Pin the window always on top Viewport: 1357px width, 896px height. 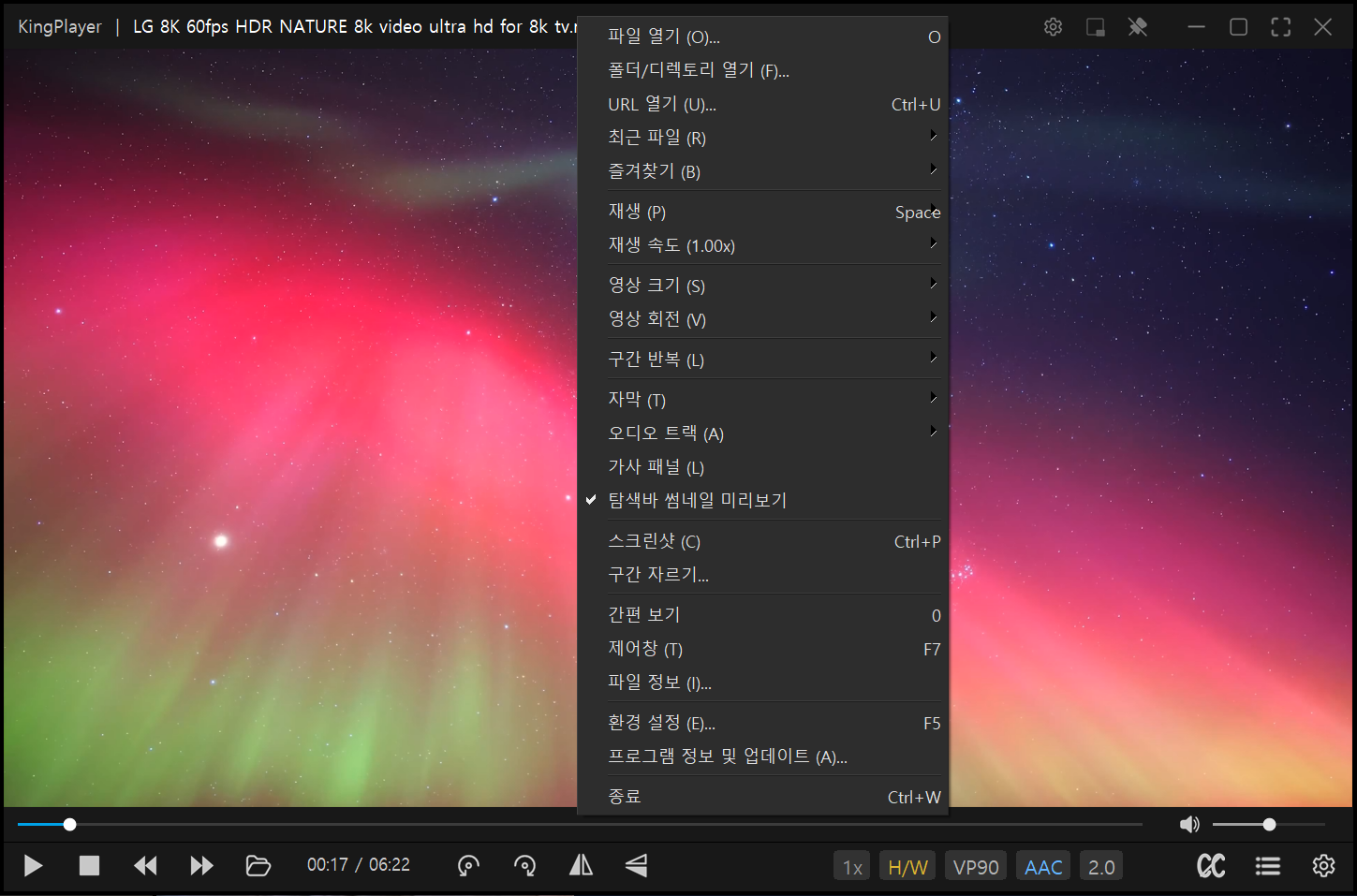(1137, 26)
